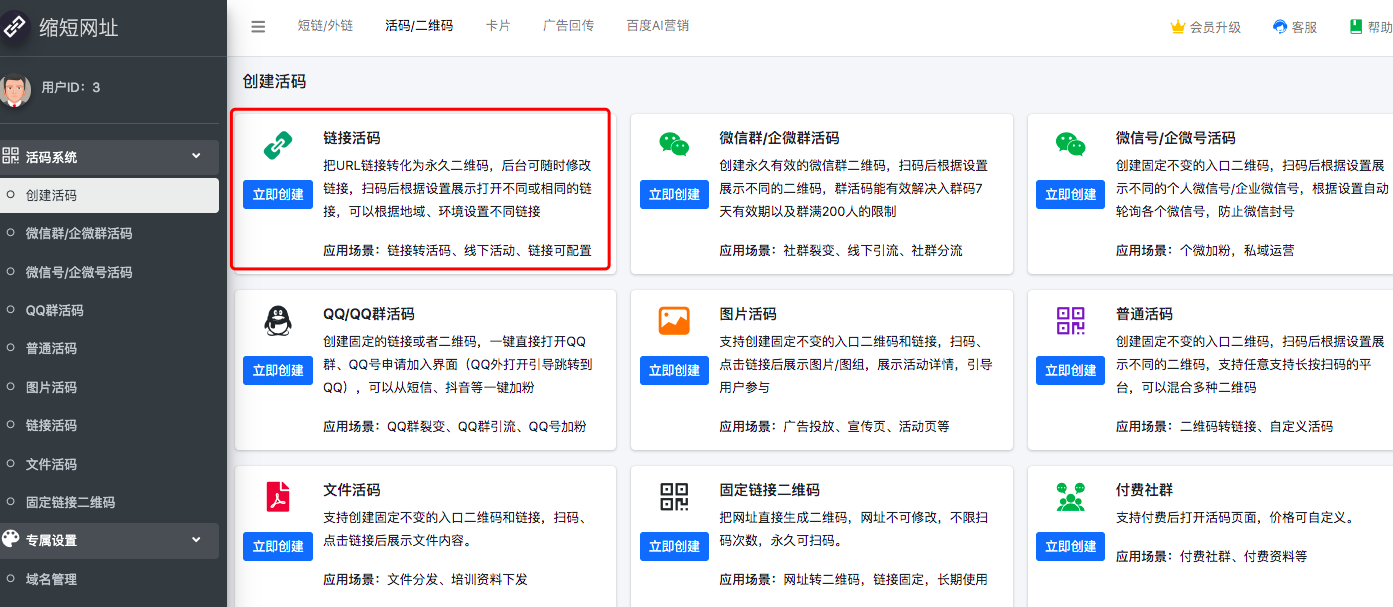Click the purple QR code icon for 普通活码

[1070, 321]
